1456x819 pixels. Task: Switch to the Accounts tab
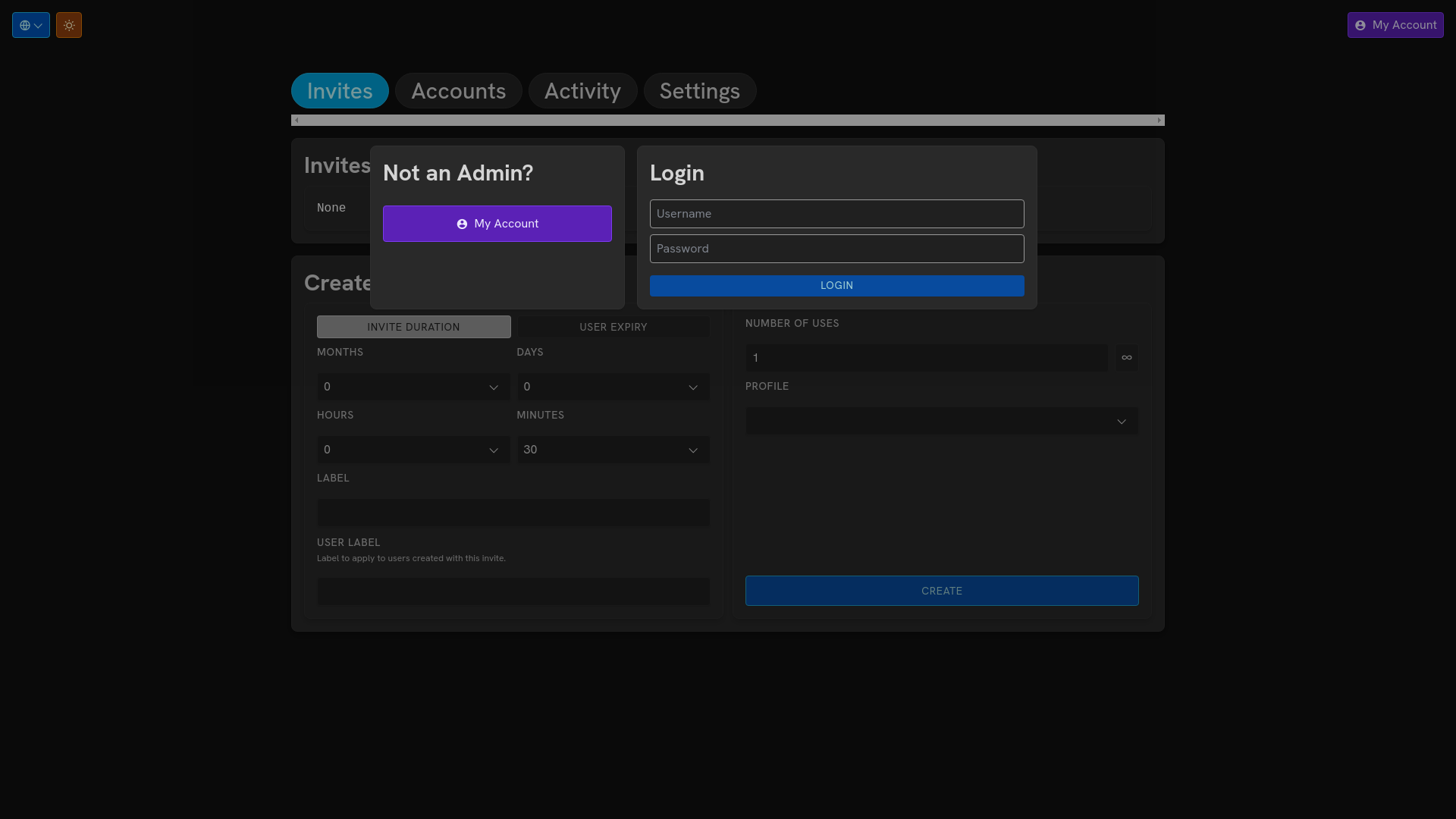click(459, 91)
